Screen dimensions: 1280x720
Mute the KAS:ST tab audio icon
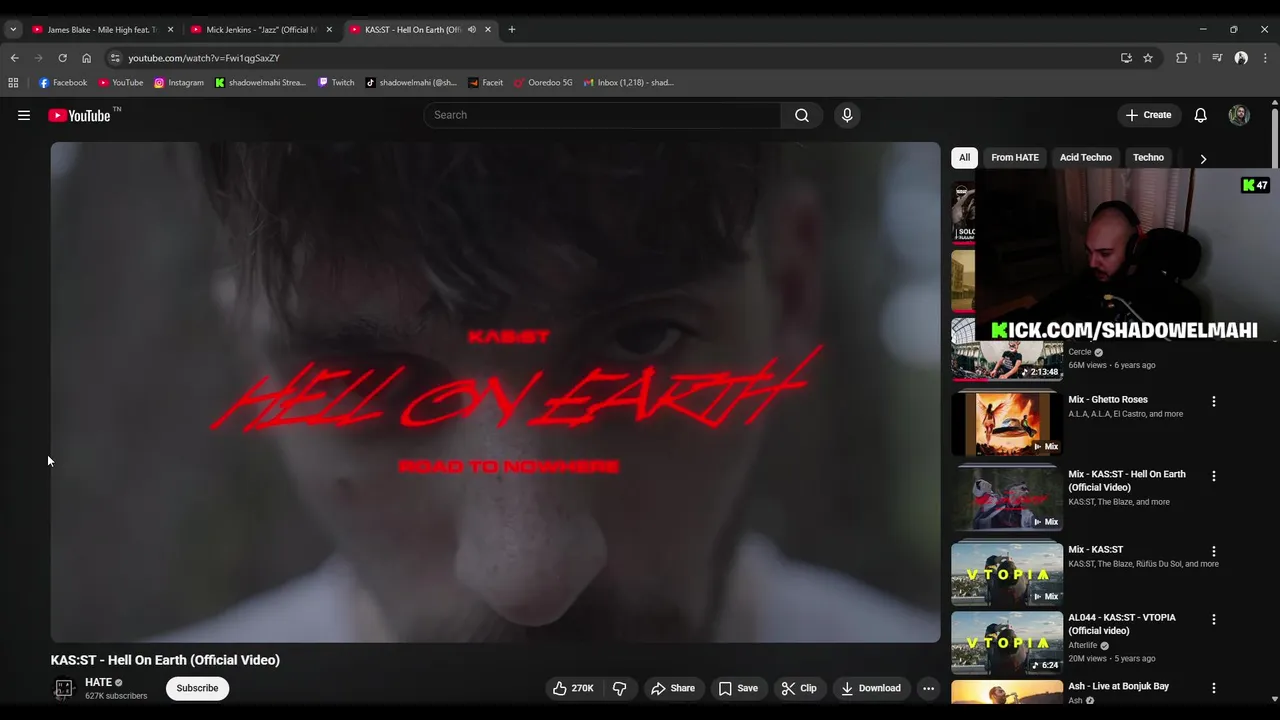pyautogui.click(x=471, y=30)
